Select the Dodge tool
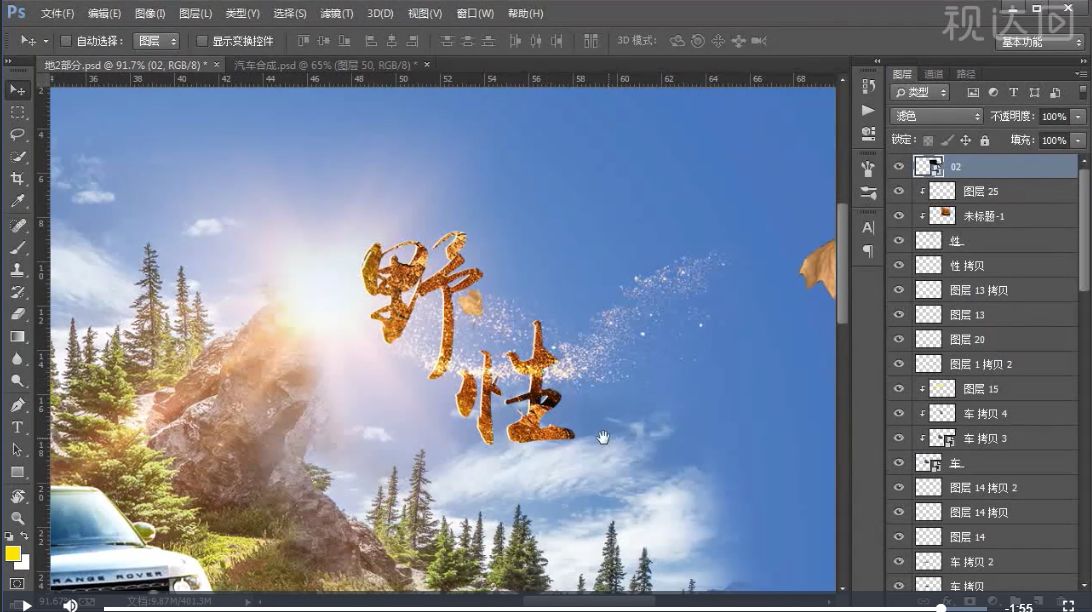Image resolution: width=1092 pixels, height=612 pixels. [x=17, y=381]
